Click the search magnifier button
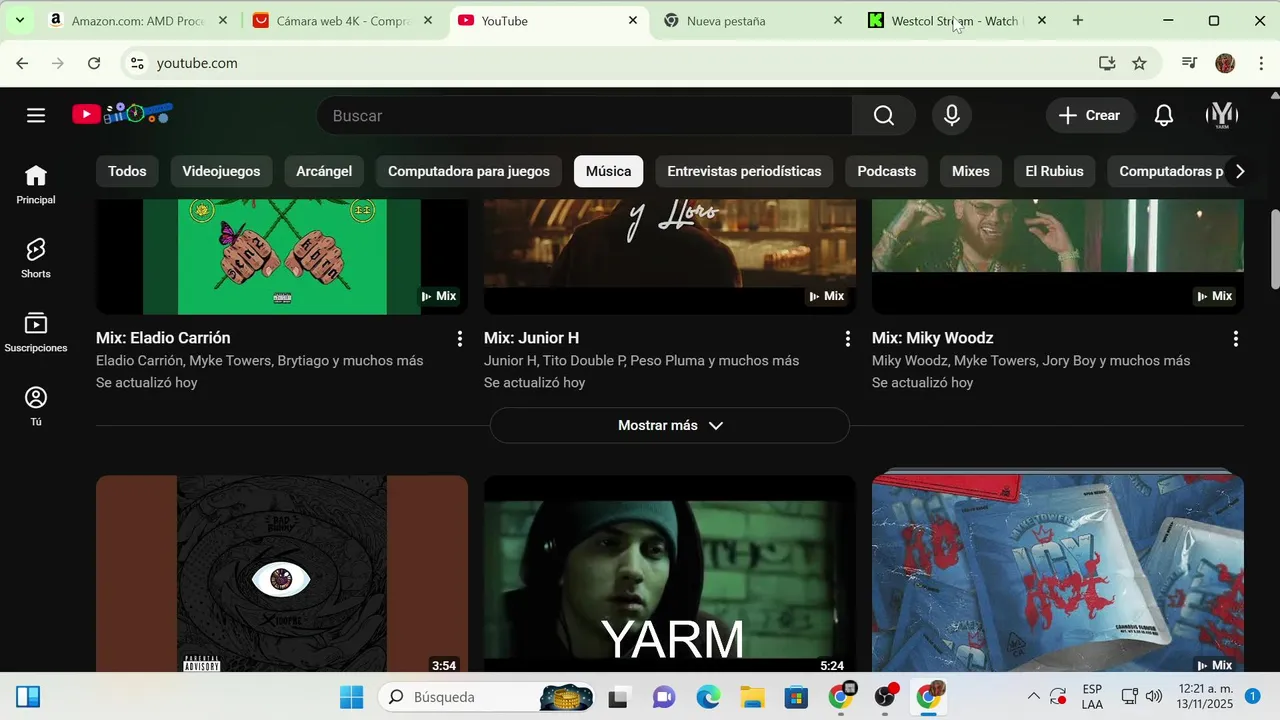Image resolution: width=1280 pixels, height=720 pixels. point(884,115)
